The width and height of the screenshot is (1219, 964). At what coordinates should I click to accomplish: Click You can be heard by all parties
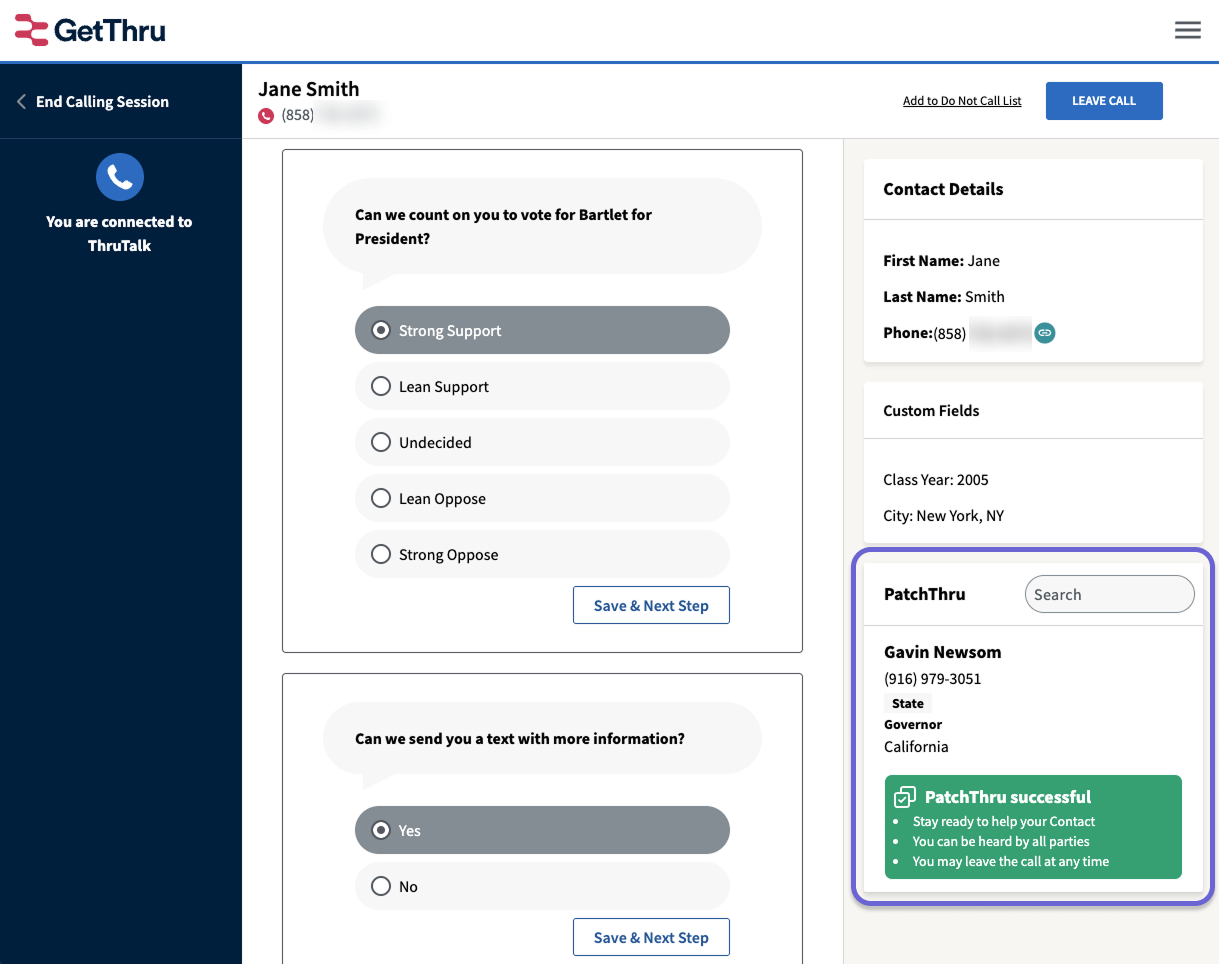pos(1001,841)
